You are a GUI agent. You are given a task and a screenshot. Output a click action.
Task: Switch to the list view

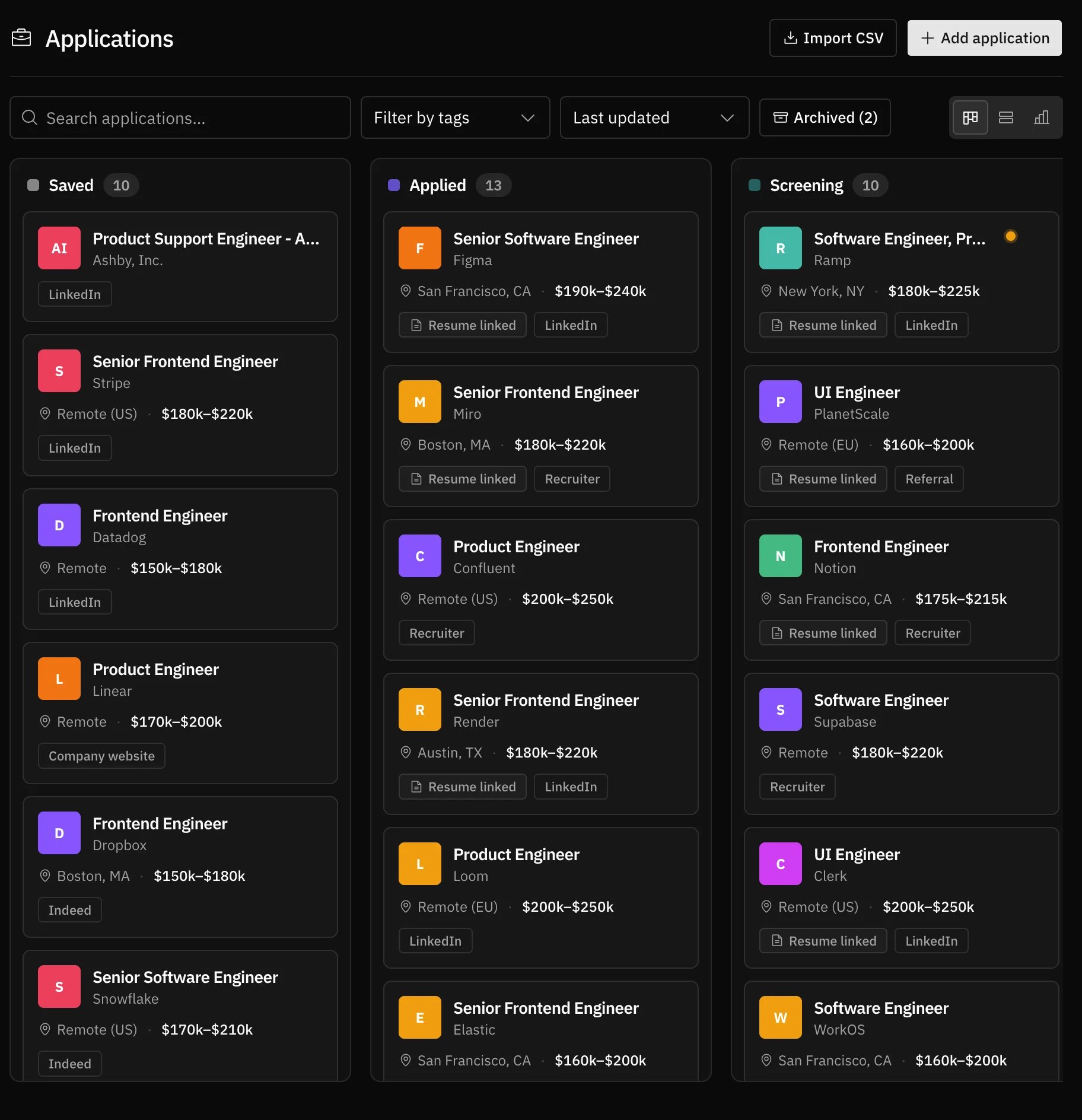(x=1006, y=117)
